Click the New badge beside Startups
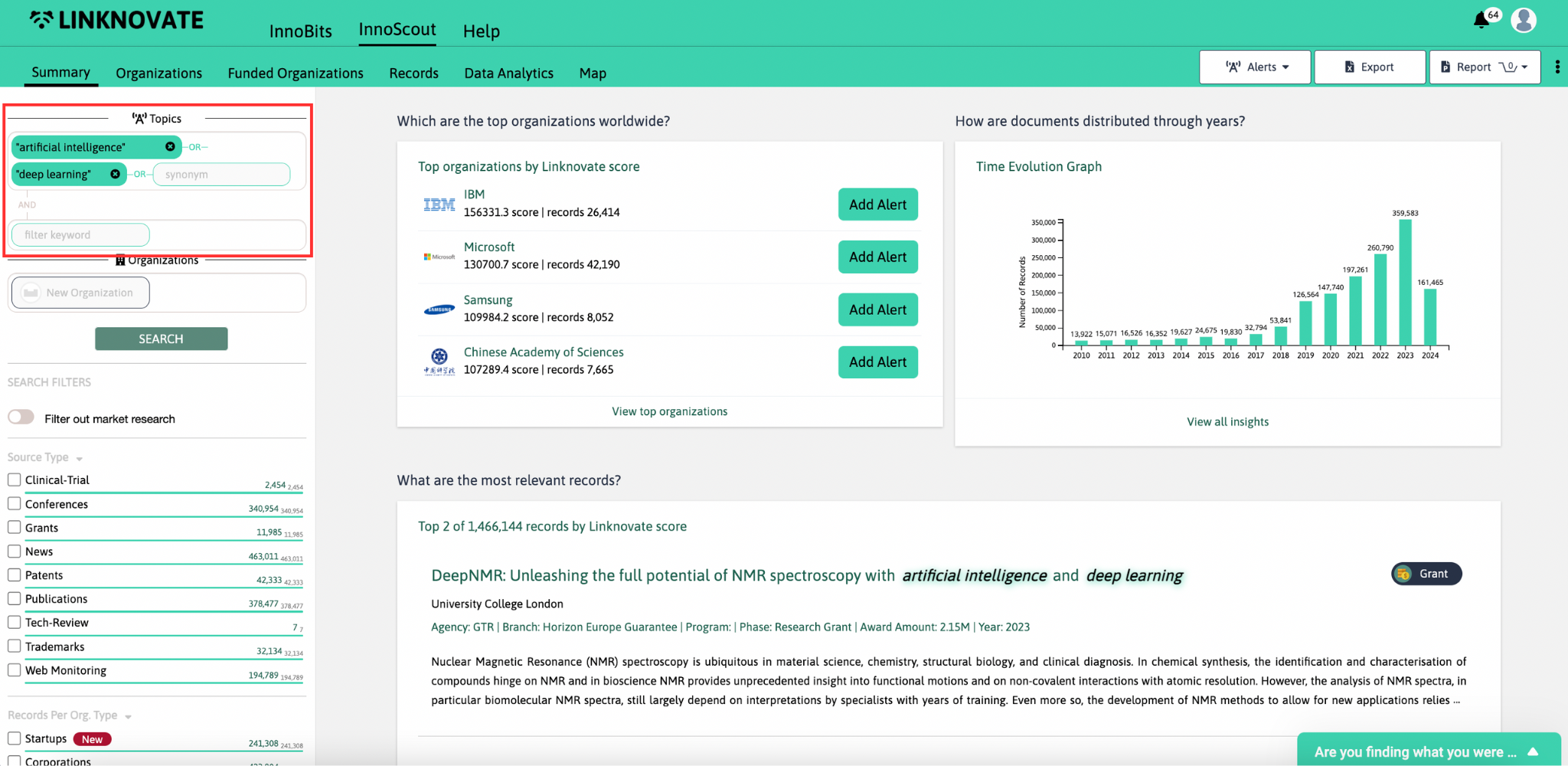Viewport: 1568px width, 766px height. 93,739
